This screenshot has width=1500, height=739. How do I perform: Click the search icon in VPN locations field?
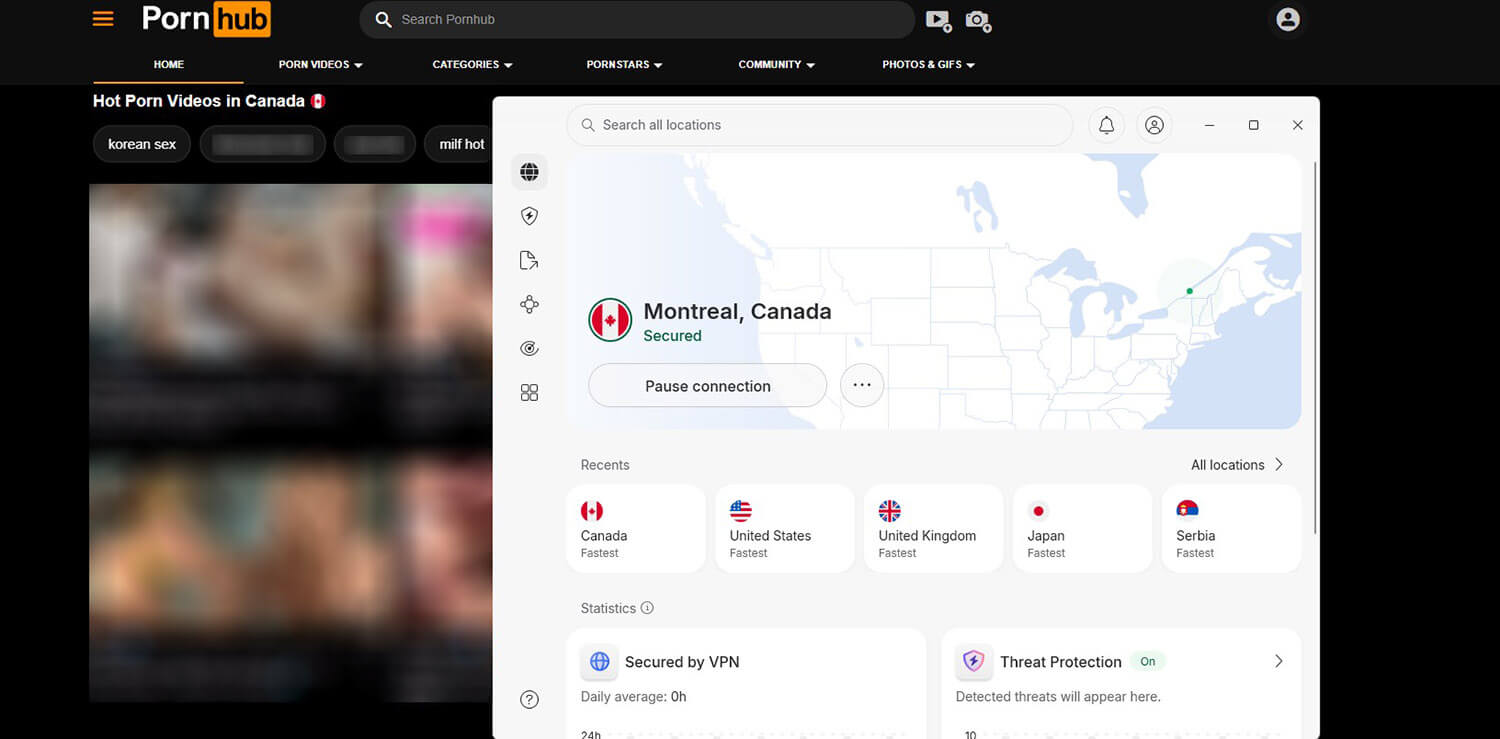pyautogui.click(x=587, y=125)
